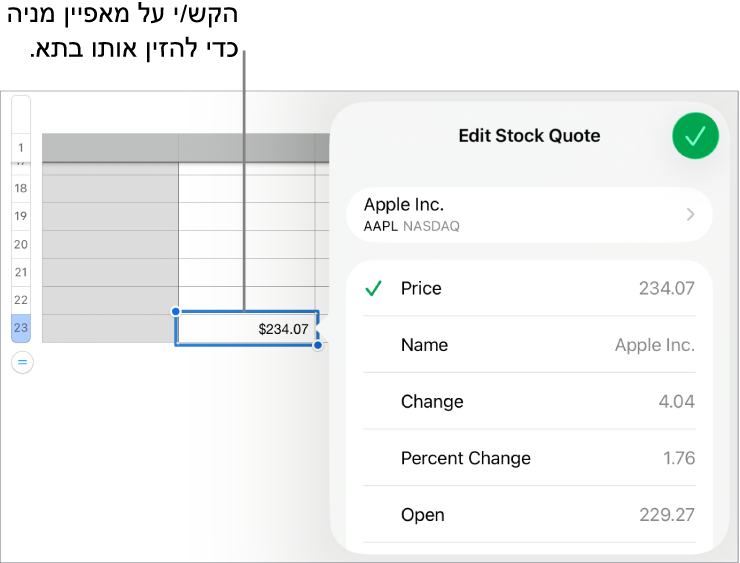The width and height of the screenshot is (740, 563).
Task: Select the Open attribute row
Action: coord(528,515)
